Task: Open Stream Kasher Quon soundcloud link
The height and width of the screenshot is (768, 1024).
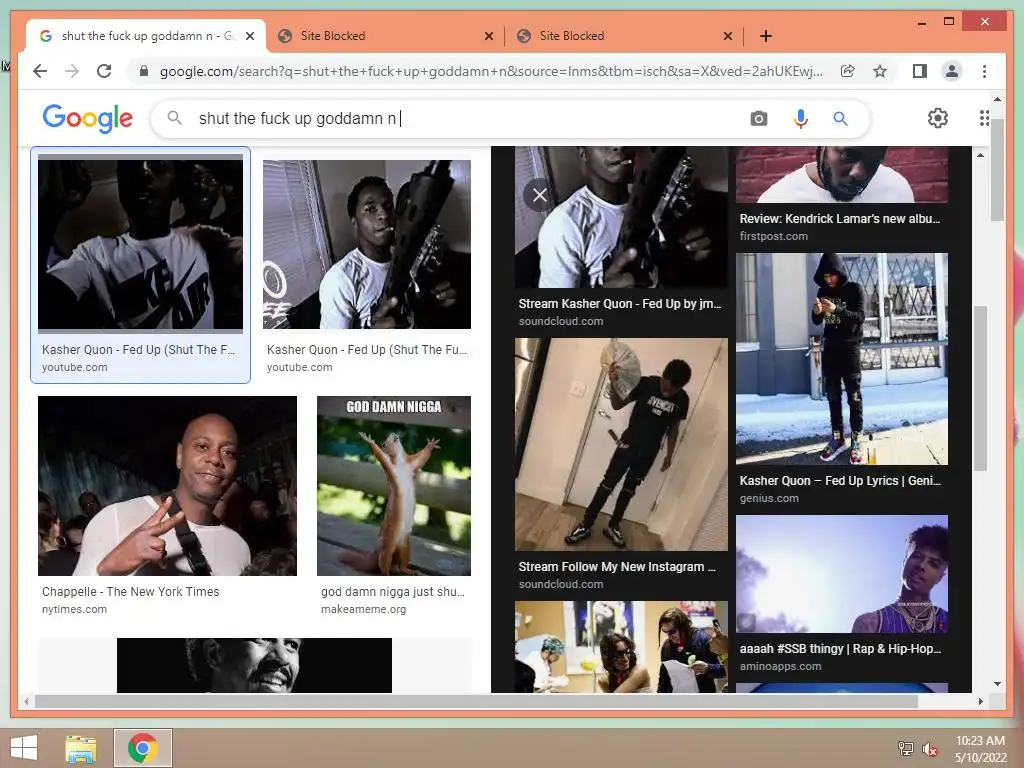Action: [x=620, y=304]
